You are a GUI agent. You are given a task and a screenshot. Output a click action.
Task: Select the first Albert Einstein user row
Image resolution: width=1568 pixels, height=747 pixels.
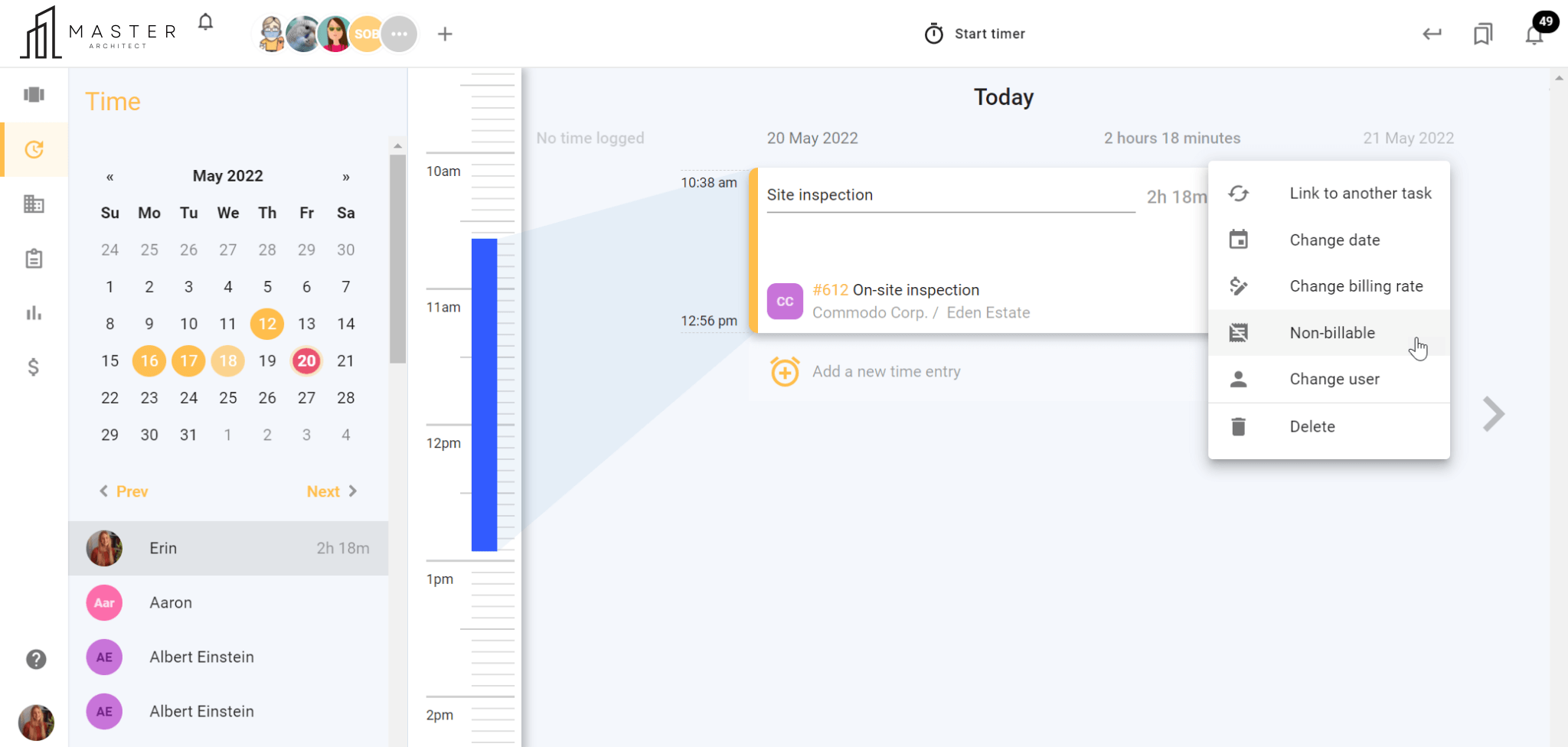point(228,657)
